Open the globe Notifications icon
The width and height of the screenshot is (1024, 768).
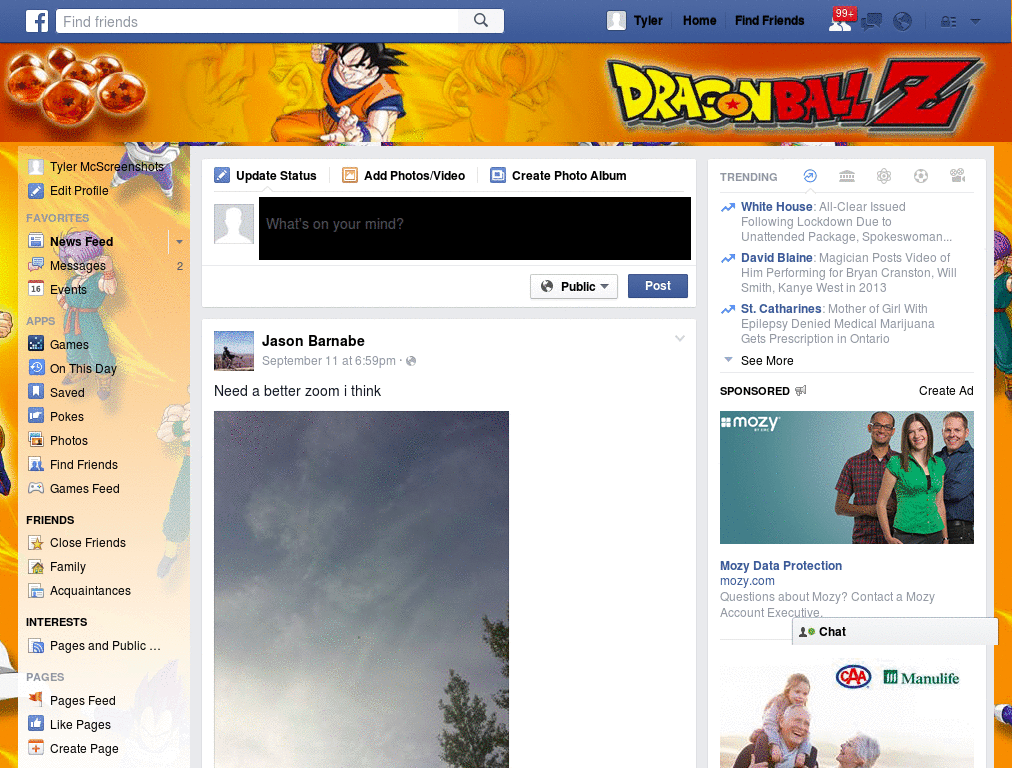(902, 21)
